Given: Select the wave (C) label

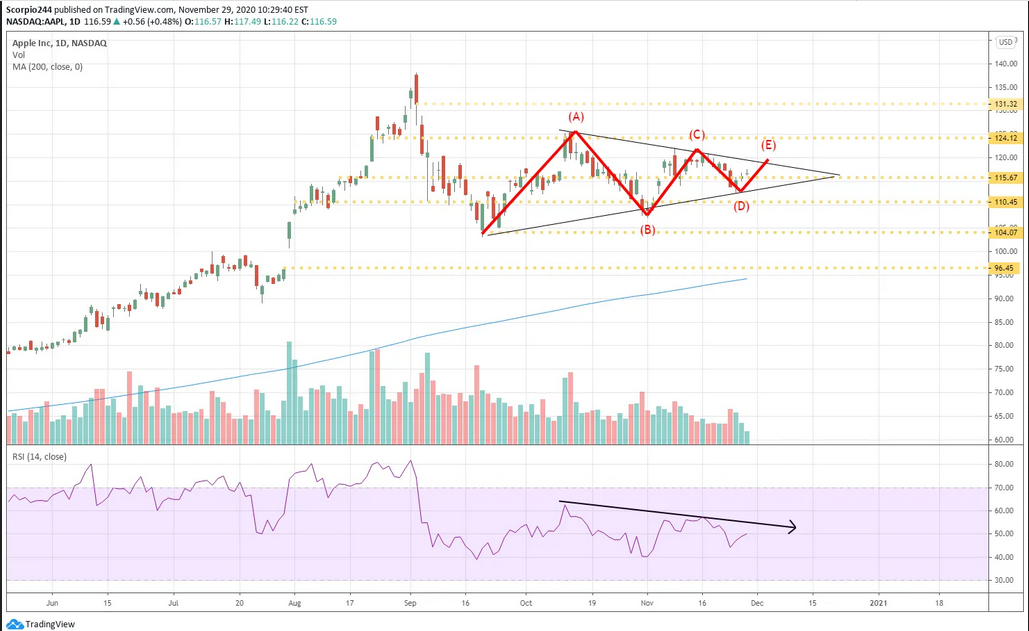Looking at the screenshot, I should [697, 134].
